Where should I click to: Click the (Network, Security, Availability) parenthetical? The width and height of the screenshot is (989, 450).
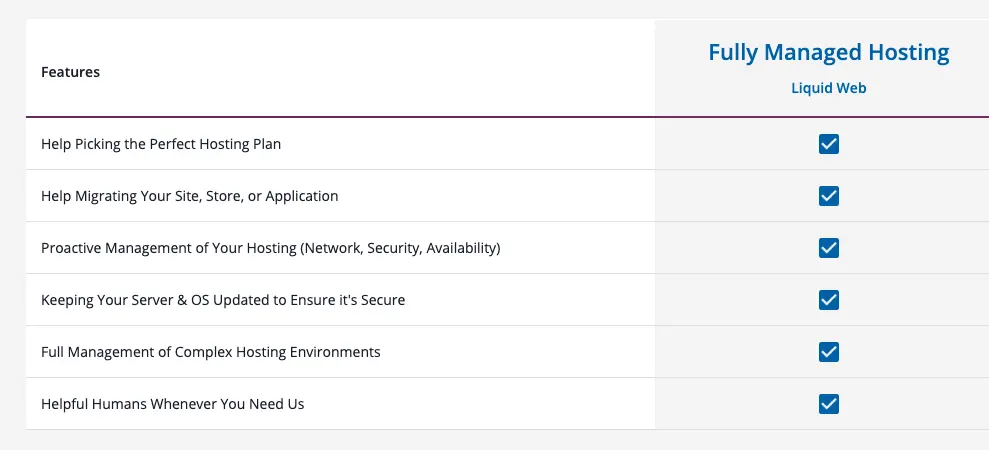[401, 249]
